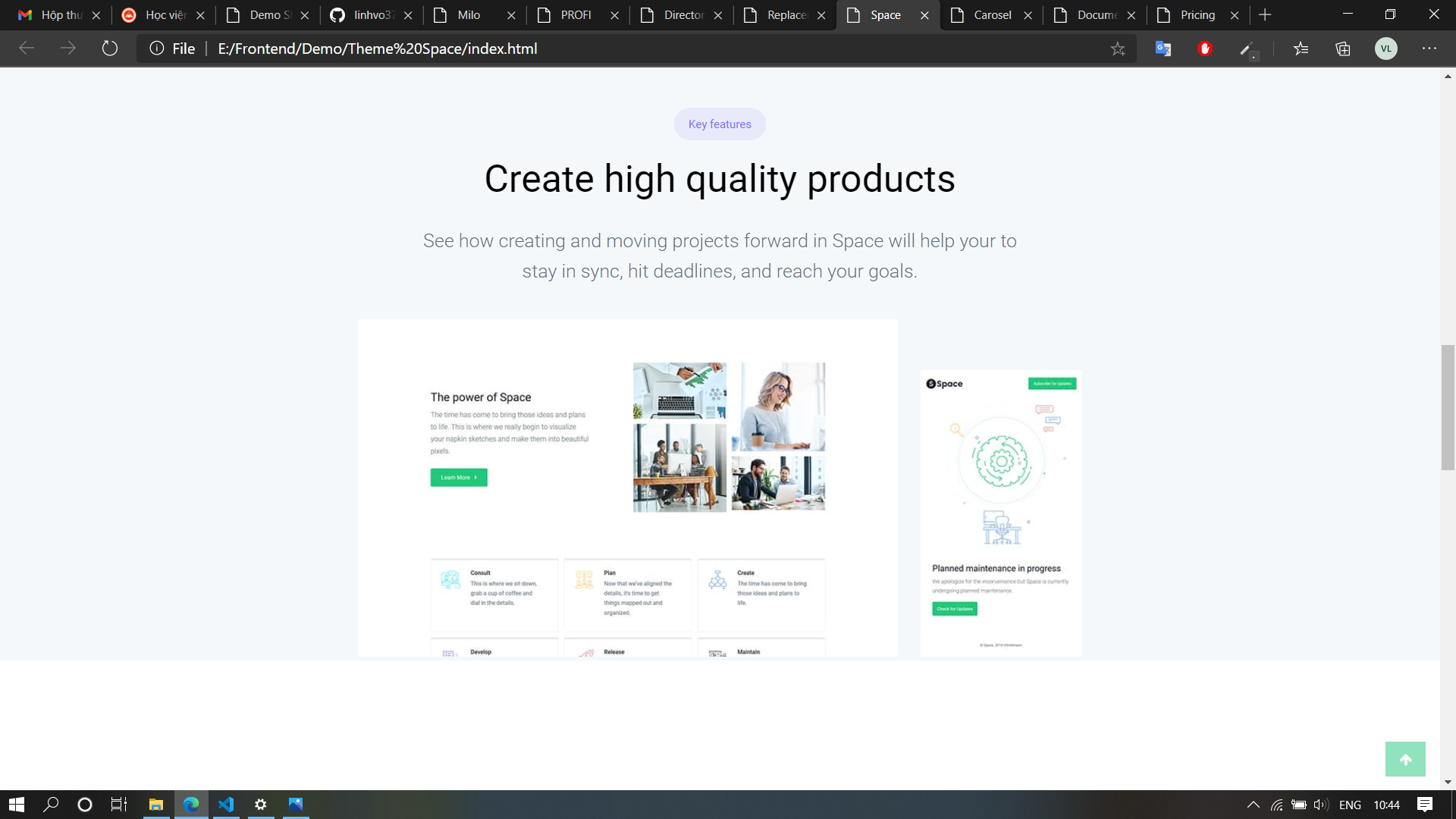Click the scroll-to-top arrow button
The height and width of the screenshot is (819, 1456).
[x=1405, y=759]
